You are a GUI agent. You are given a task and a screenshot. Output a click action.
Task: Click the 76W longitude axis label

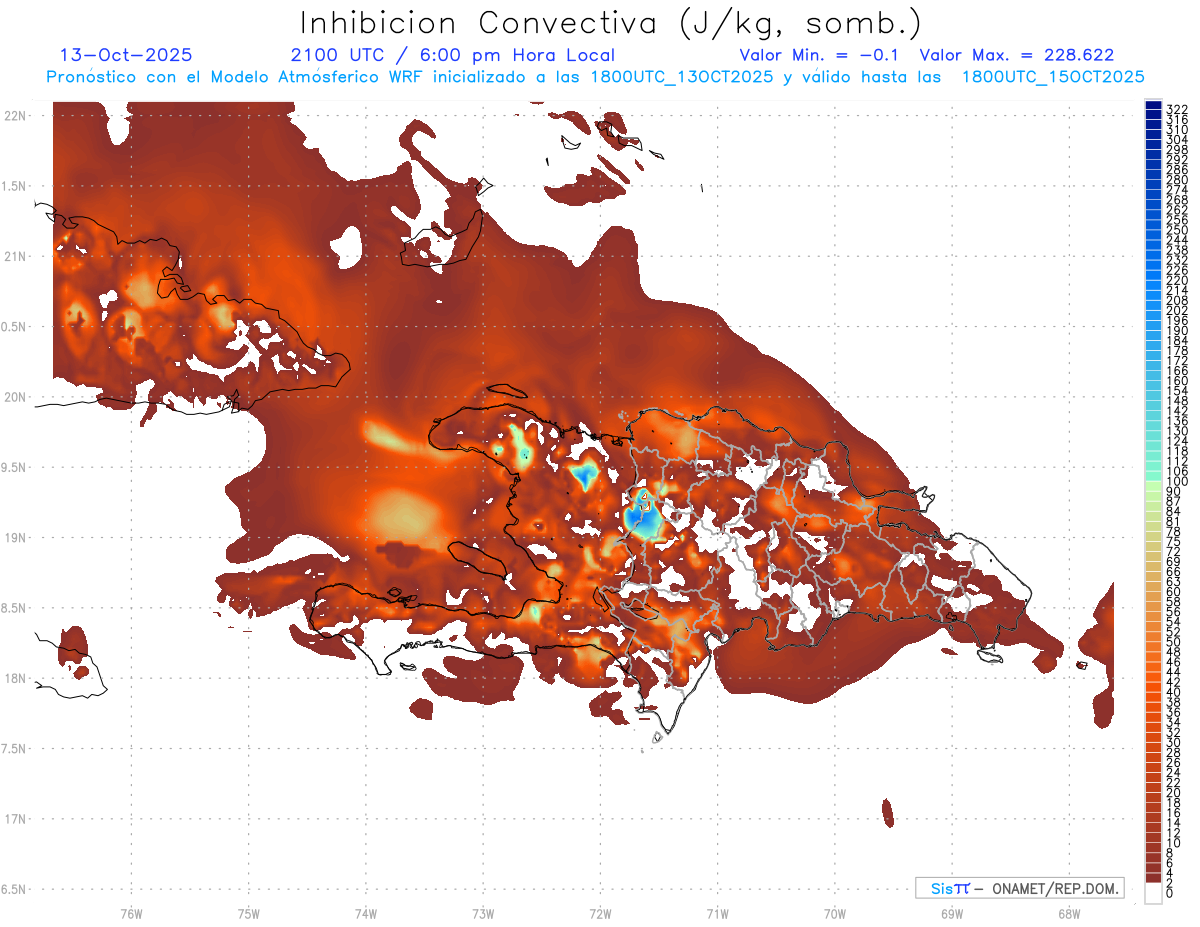131,912
